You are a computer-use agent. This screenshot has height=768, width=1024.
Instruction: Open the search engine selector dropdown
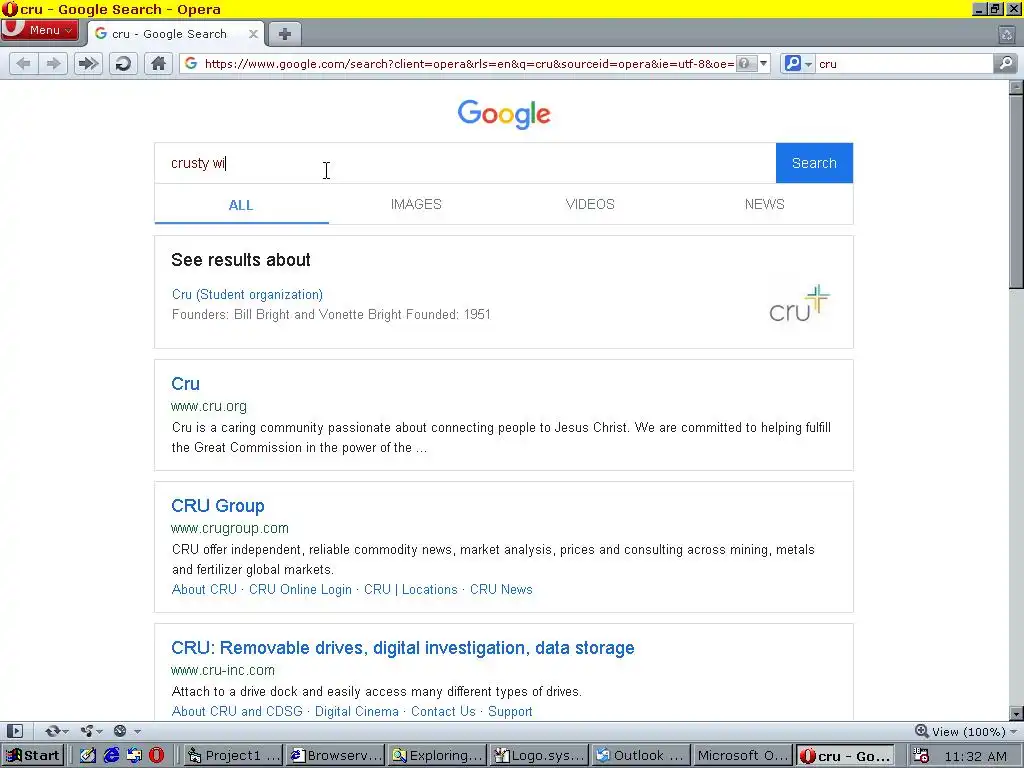click(797, 63)
